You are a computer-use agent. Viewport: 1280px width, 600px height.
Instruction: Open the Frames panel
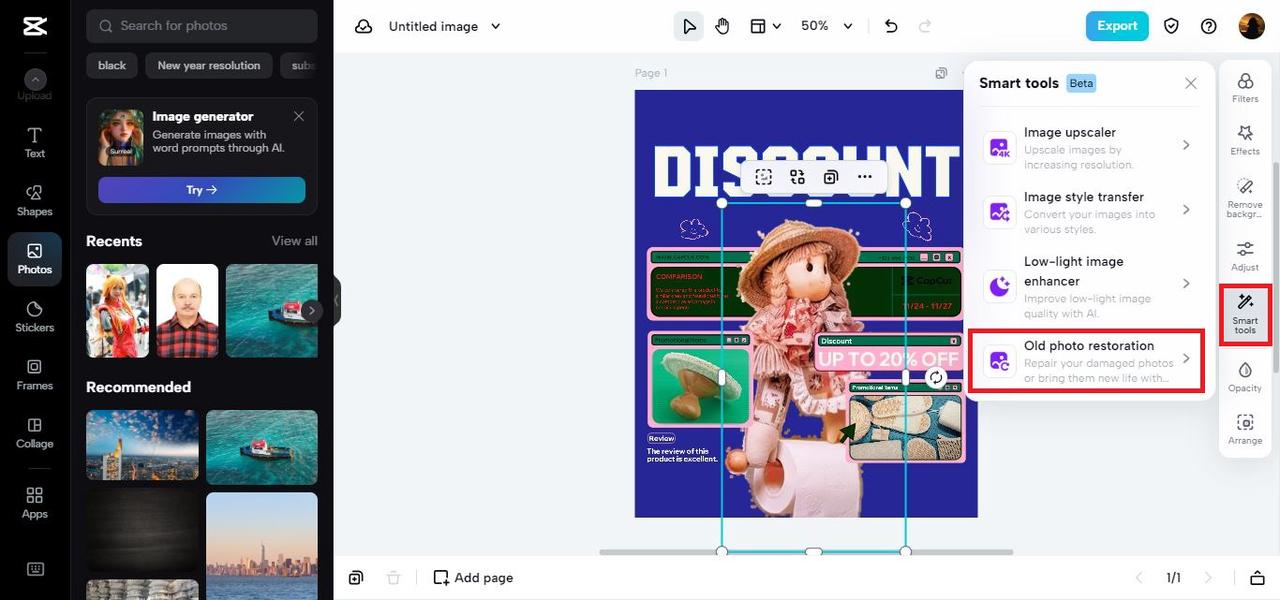(x=35, y=374)
